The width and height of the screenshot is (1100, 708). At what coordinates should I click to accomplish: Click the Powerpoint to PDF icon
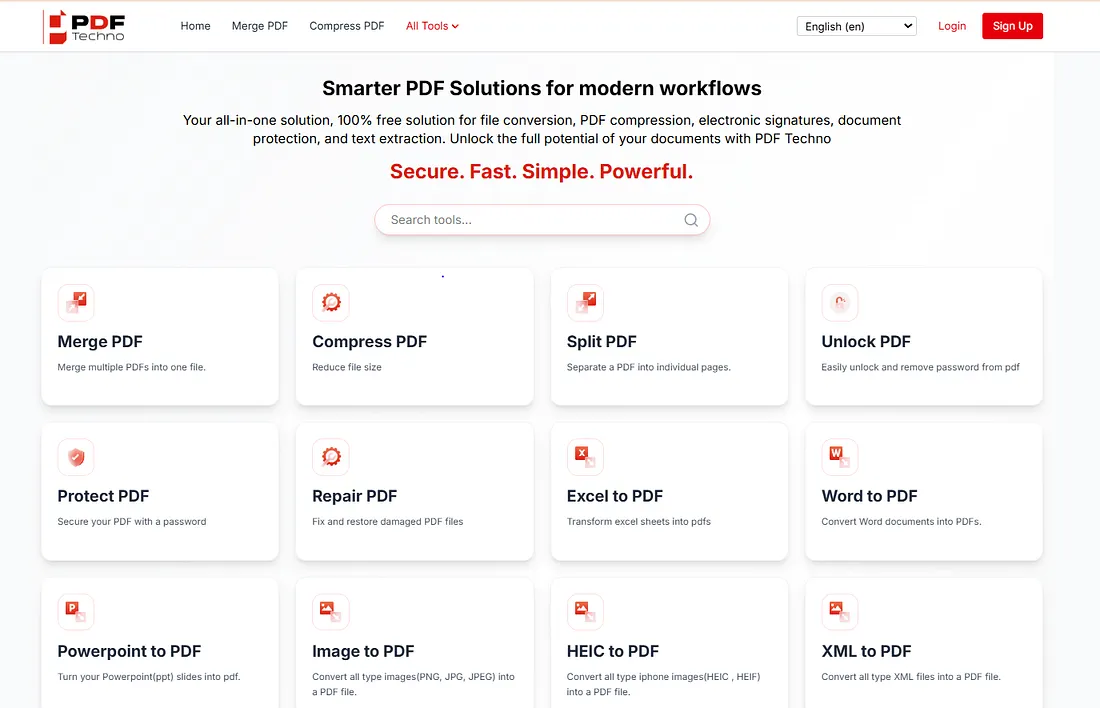point(76,612)
